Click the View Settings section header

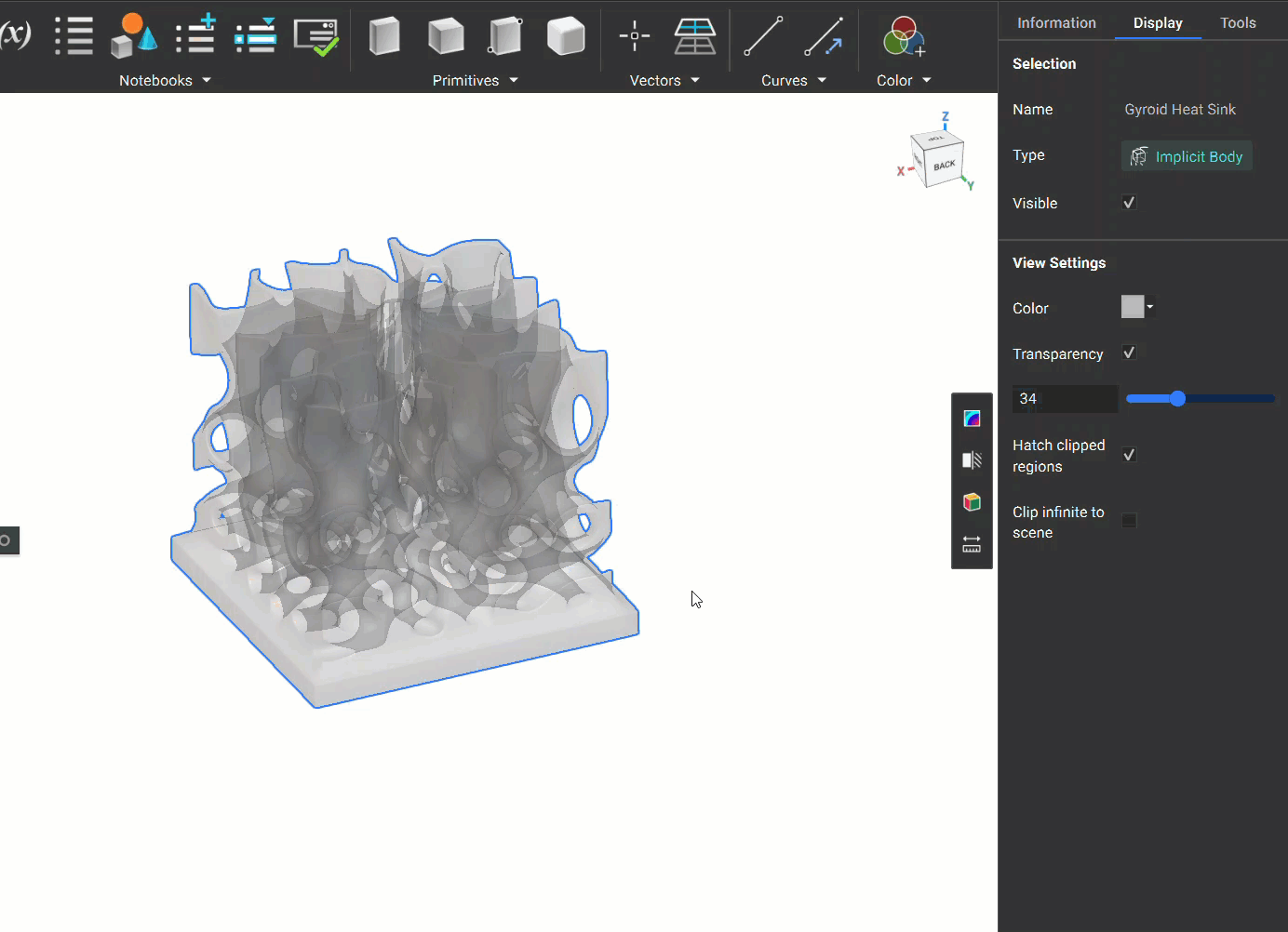[1059, 263]
